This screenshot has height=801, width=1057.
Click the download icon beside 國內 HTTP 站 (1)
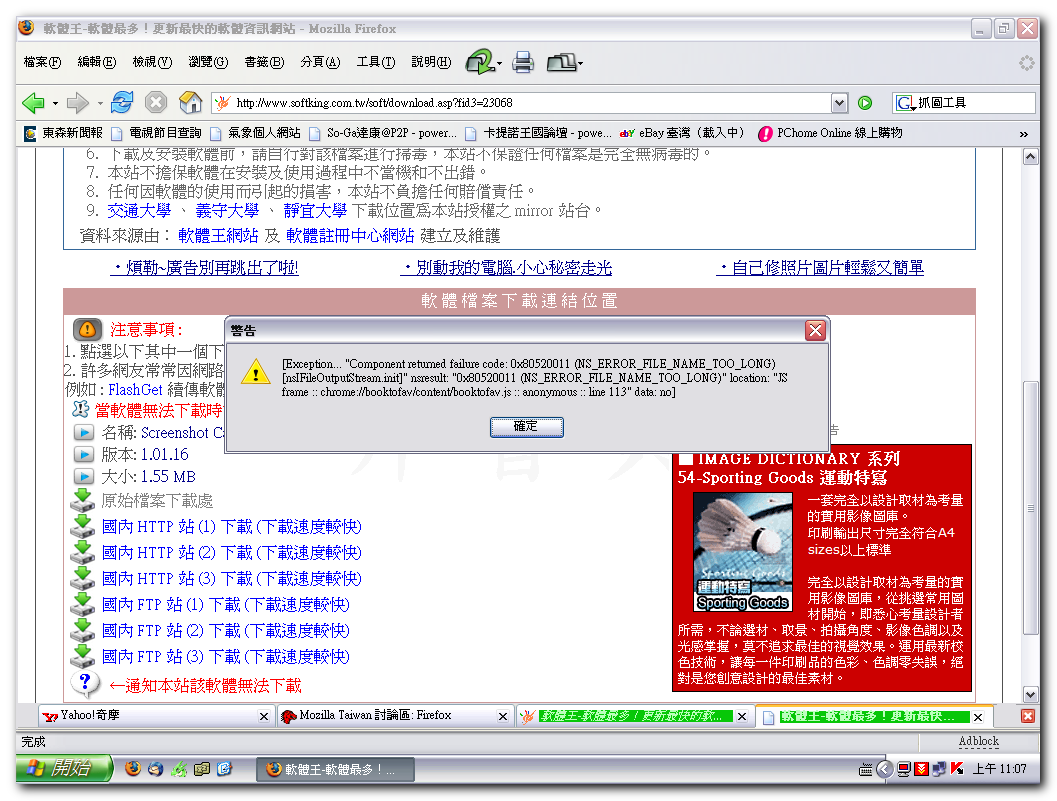pos(82,527)
